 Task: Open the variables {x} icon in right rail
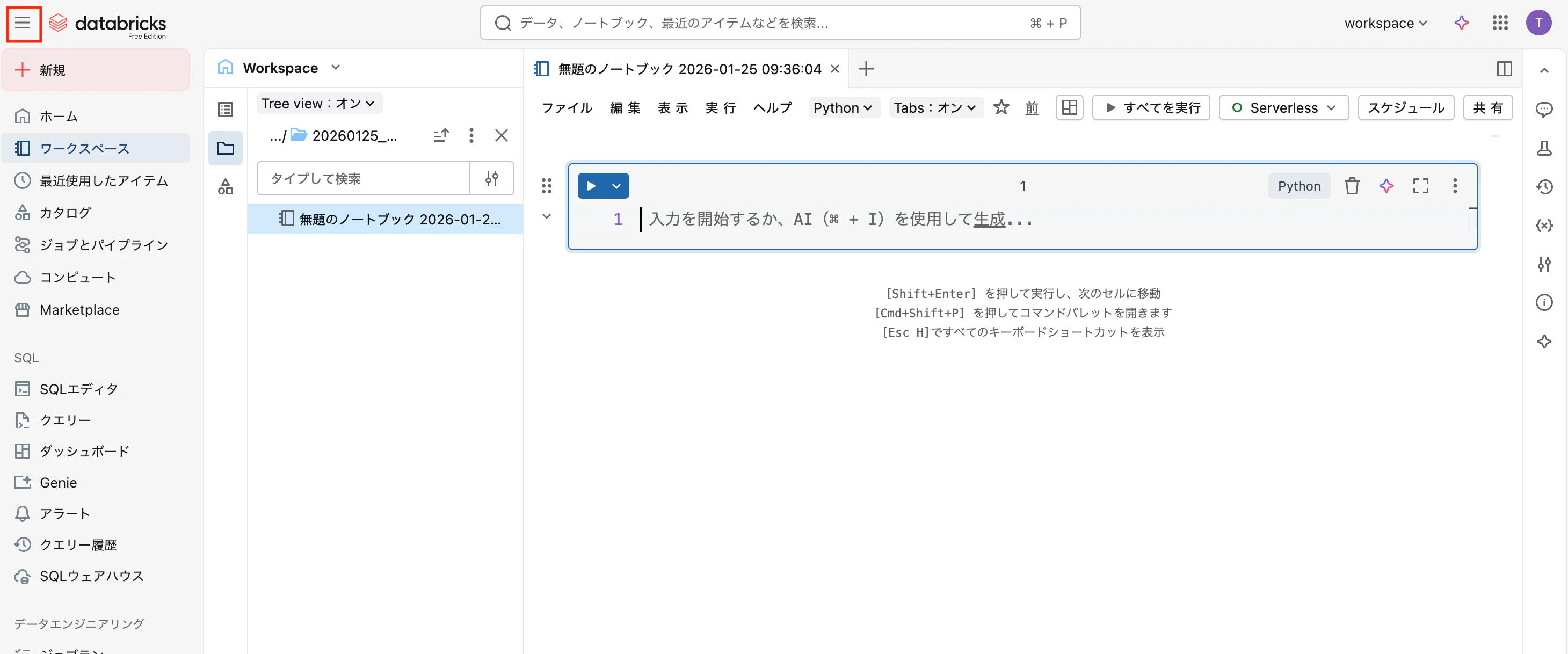[1544, 225]
